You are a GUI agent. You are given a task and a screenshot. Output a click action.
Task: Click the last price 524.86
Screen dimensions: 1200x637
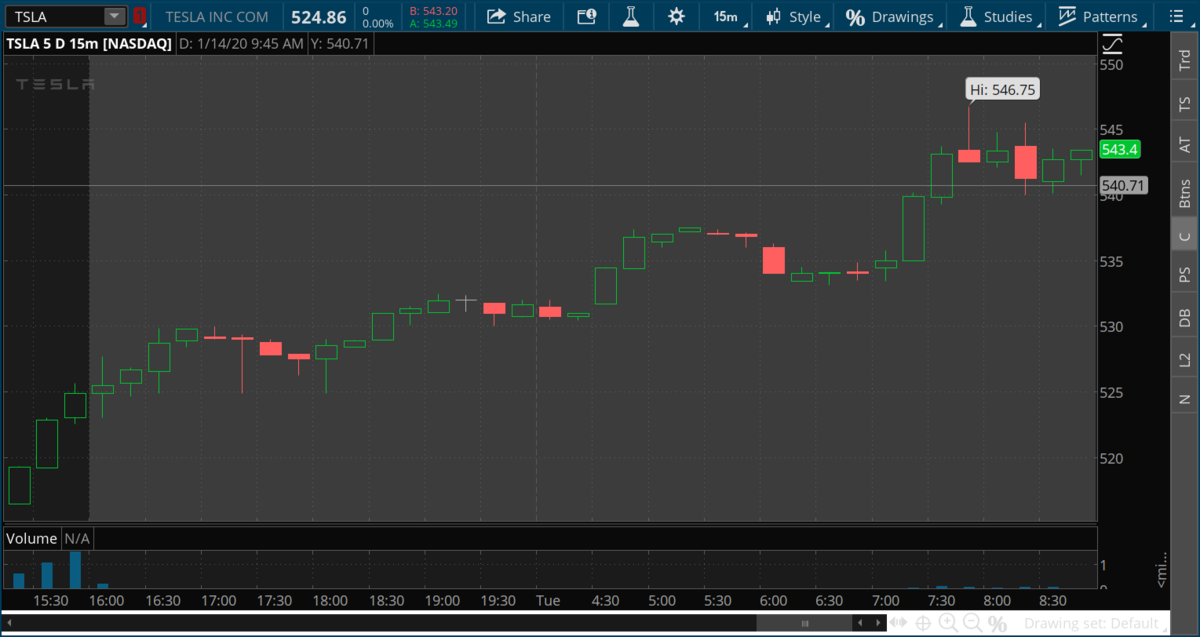point(318,16)
